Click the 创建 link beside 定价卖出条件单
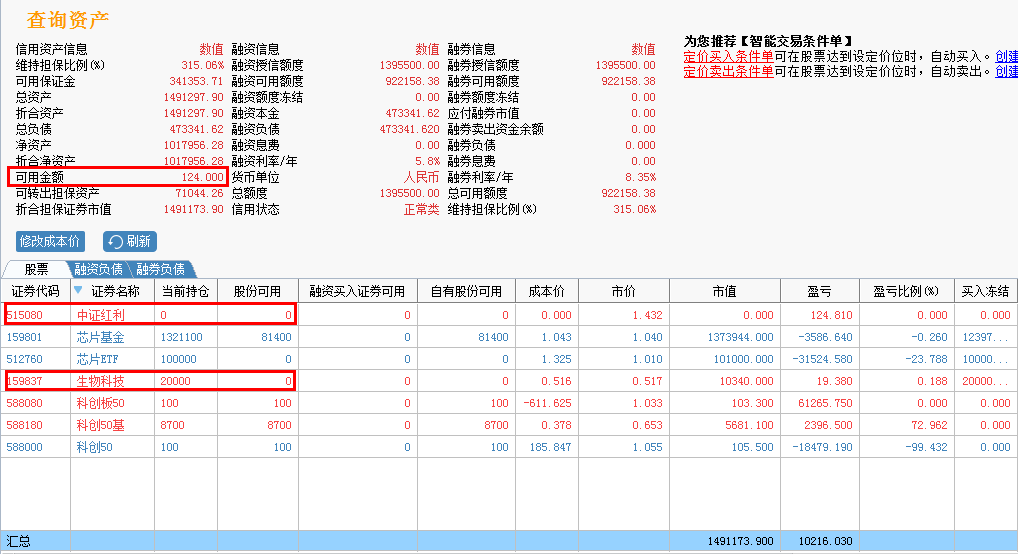 (x=1006, y=71)
